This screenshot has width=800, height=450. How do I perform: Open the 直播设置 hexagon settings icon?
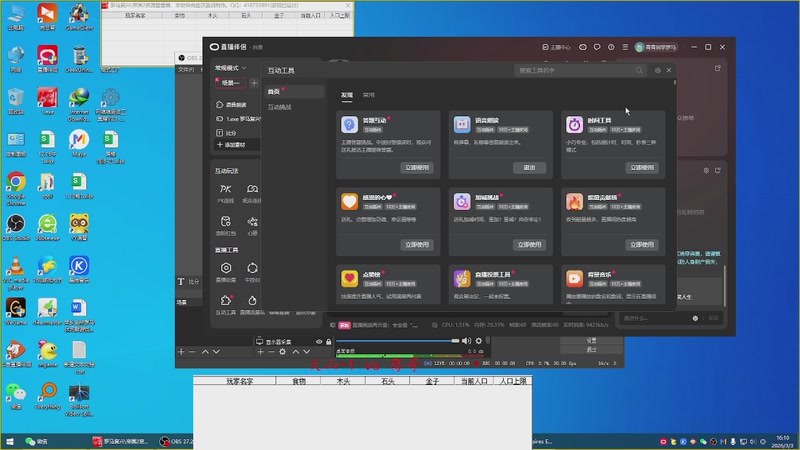coord(226,268)
